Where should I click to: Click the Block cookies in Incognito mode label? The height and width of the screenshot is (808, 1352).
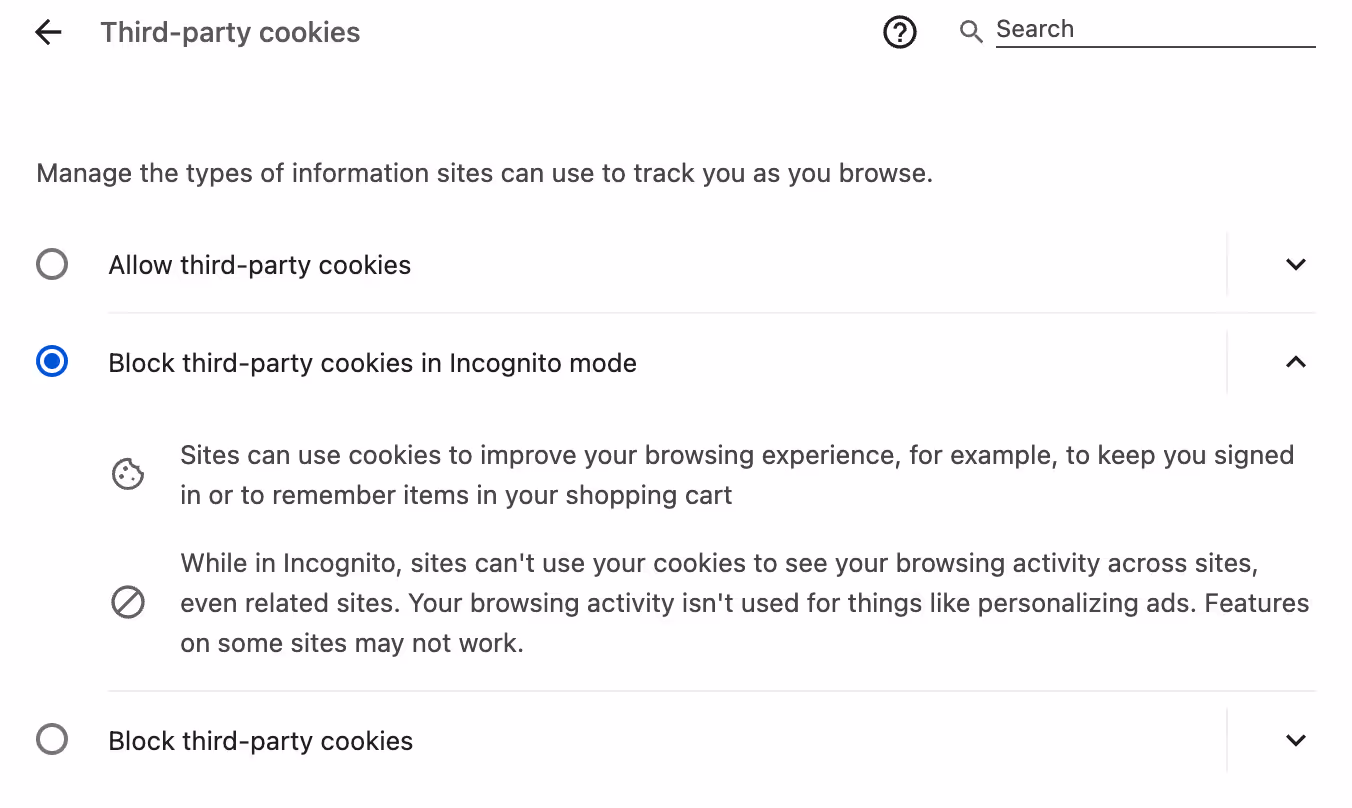(x=372, y=363)
